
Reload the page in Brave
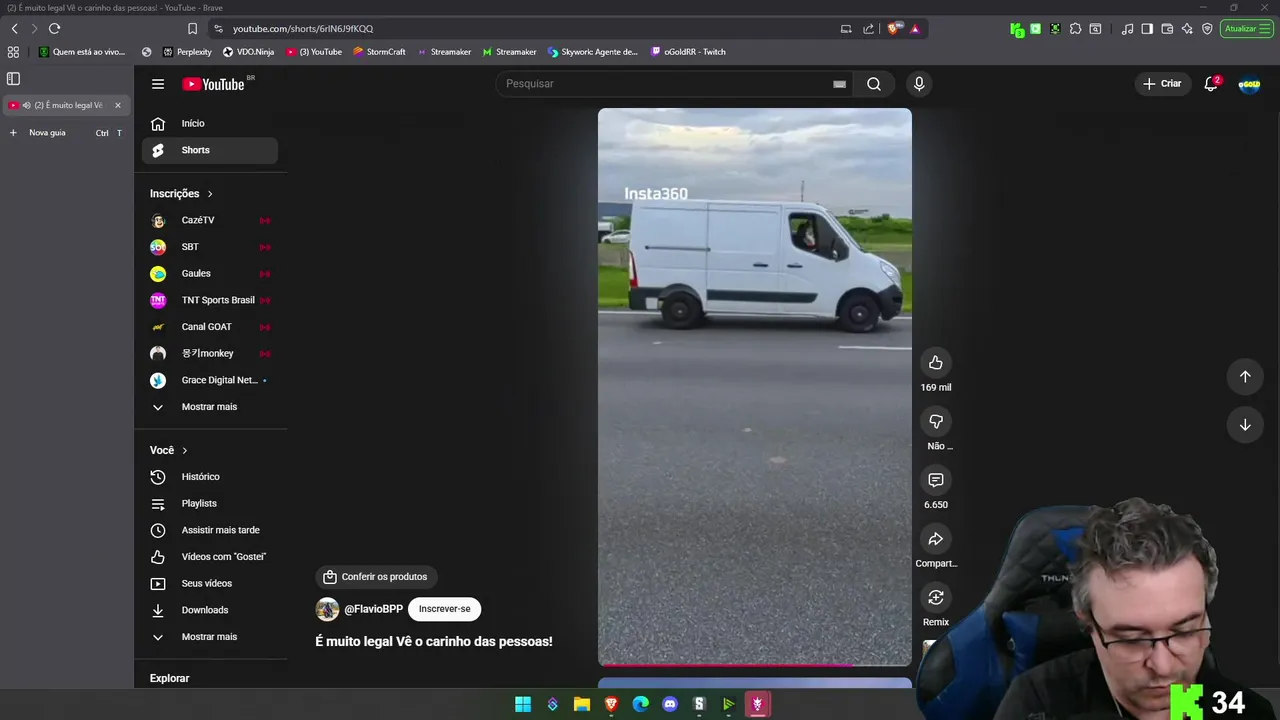54,29
